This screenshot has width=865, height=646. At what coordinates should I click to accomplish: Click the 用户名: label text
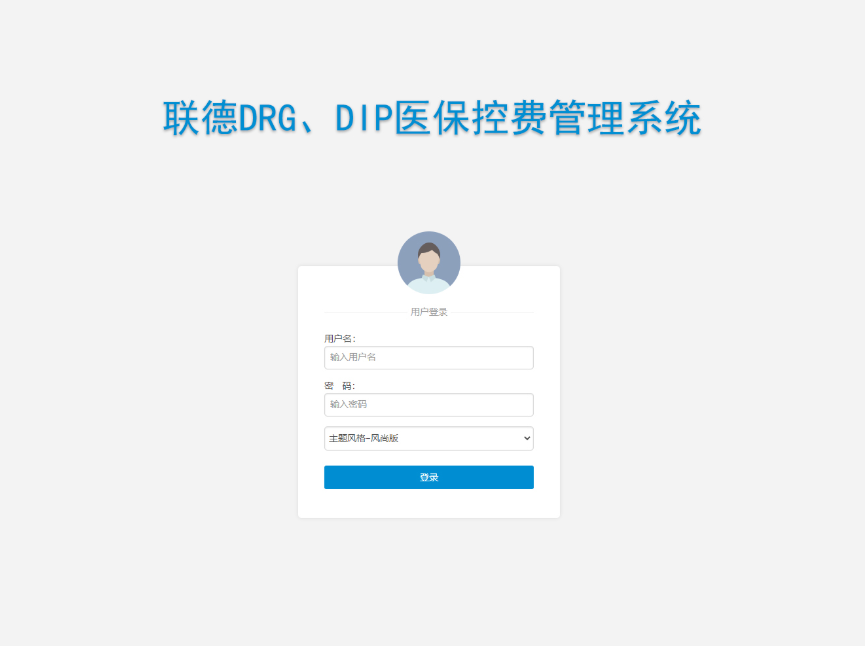pos(340,338)
